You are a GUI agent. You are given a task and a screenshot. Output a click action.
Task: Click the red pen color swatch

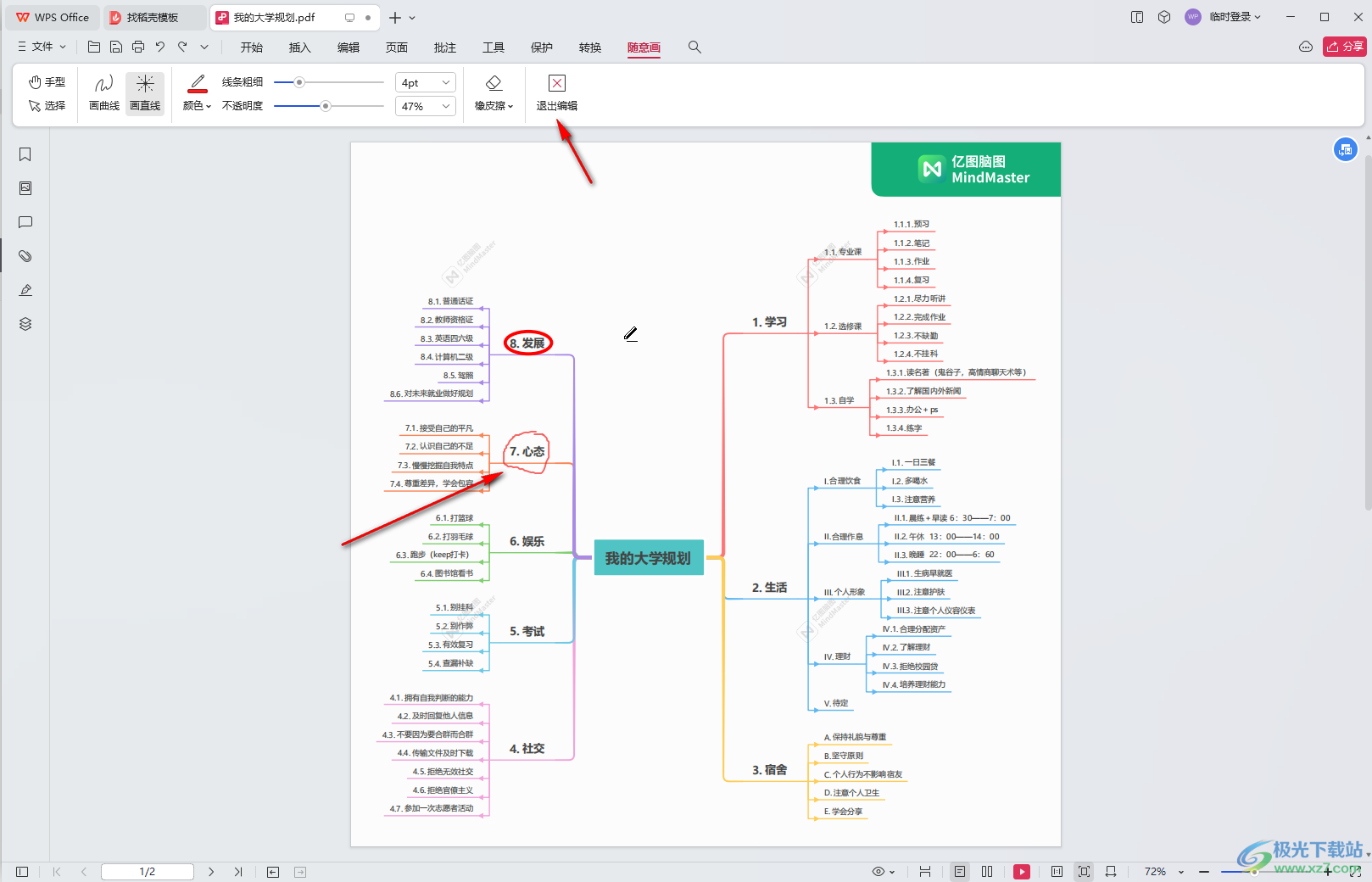click(198, 83)
